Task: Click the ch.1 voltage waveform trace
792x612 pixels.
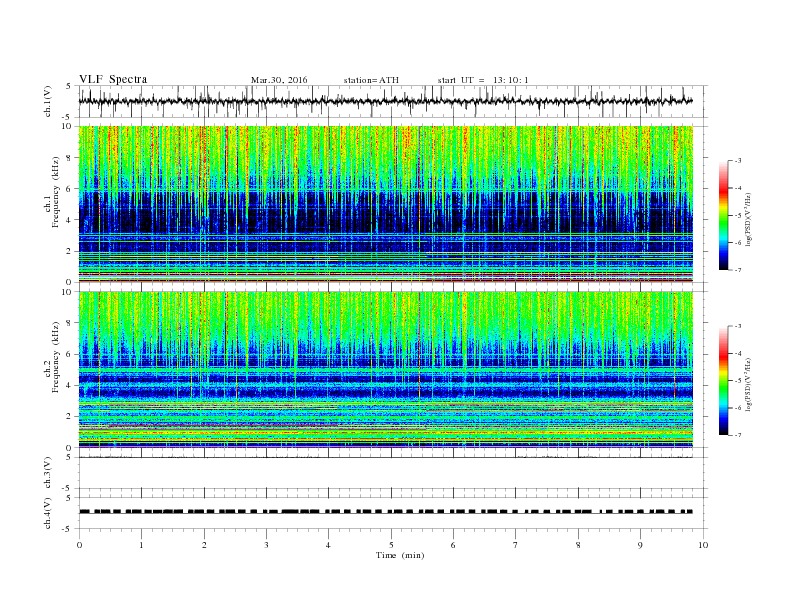Action: point(385,101)
